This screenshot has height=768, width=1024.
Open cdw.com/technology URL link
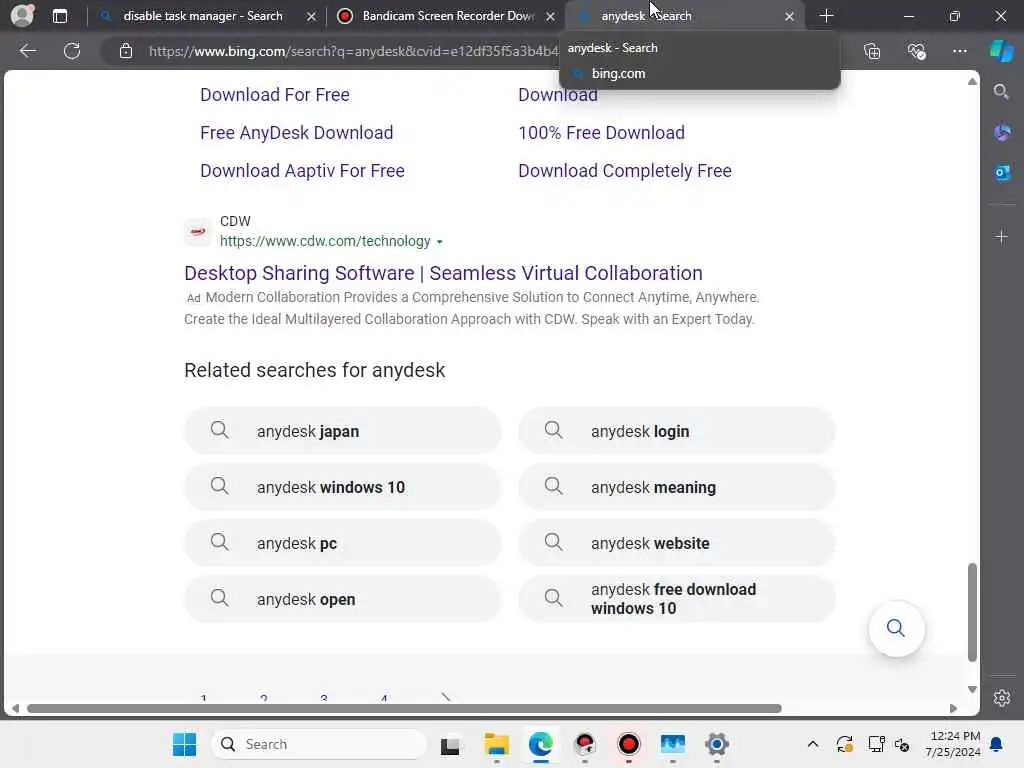[x=325, y=241]
